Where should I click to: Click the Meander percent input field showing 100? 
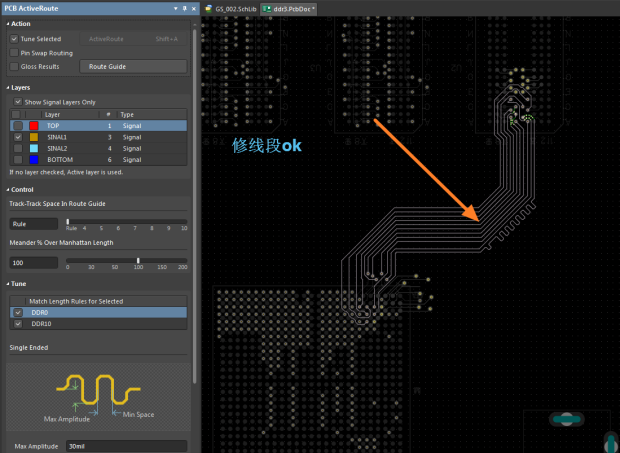[34, 262]
